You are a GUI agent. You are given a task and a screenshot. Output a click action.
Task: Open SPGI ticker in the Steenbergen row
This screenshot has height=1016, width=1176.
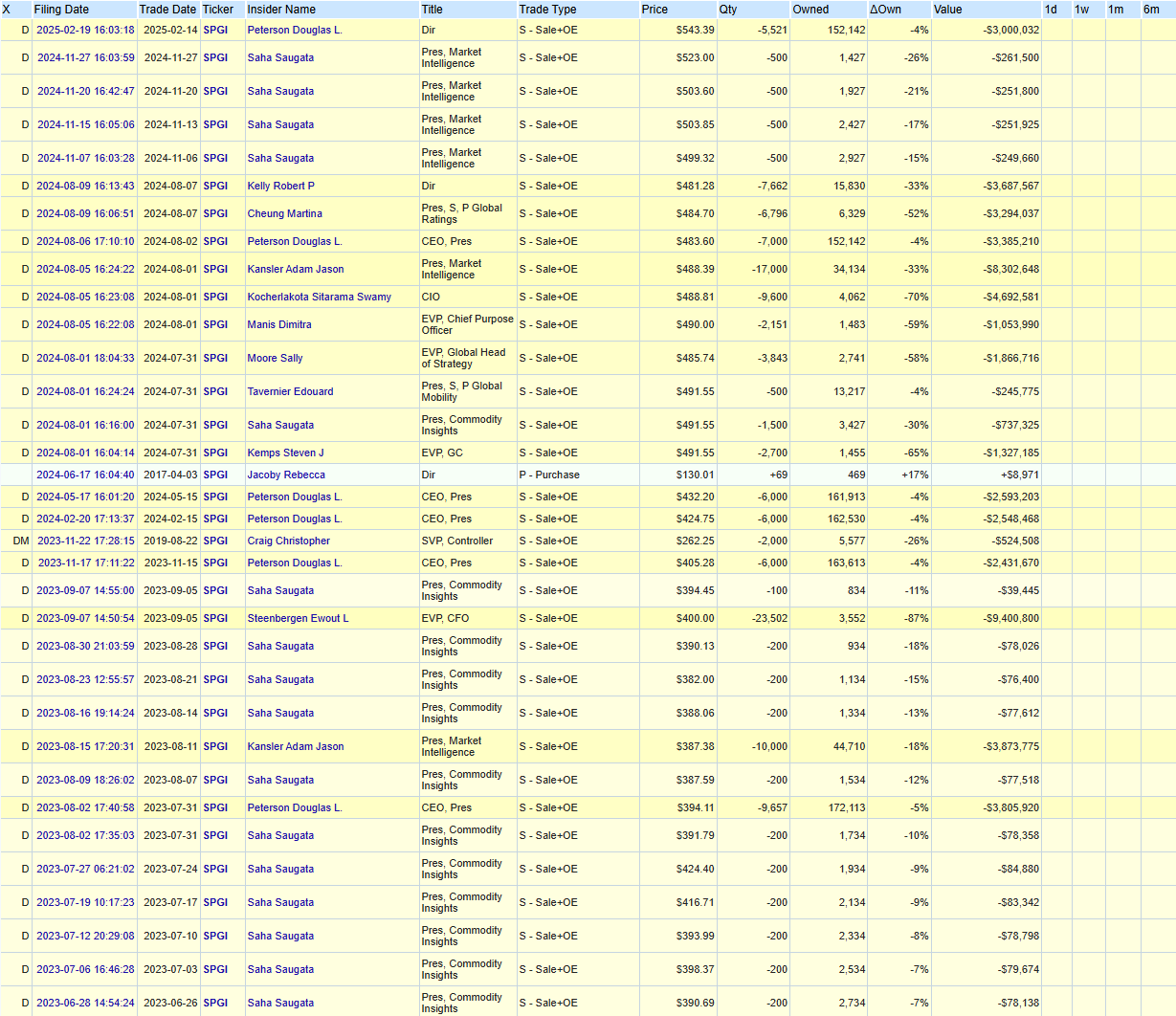pyautogui.click(x=216, y=618)
